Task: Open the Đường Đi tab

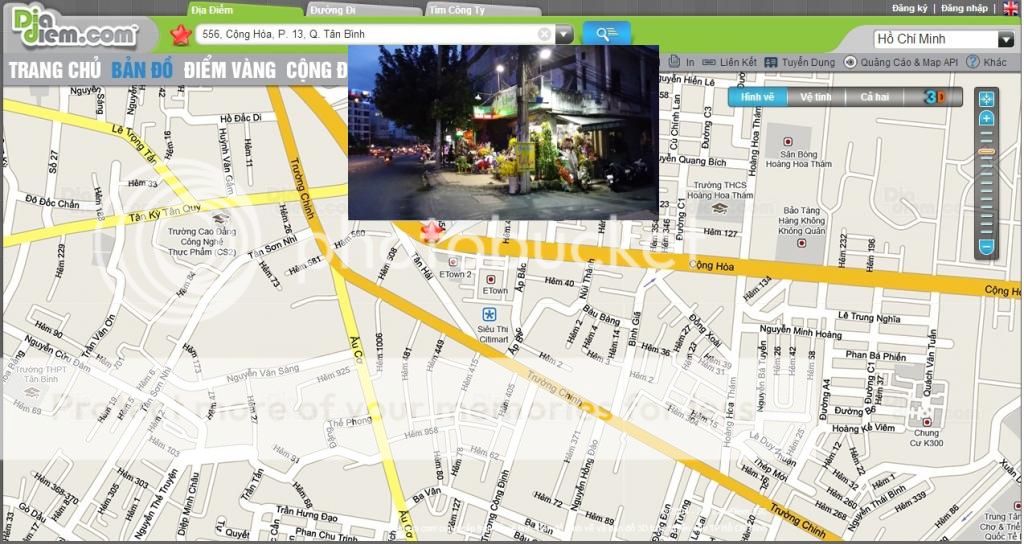Action: [x=333, y=9]
